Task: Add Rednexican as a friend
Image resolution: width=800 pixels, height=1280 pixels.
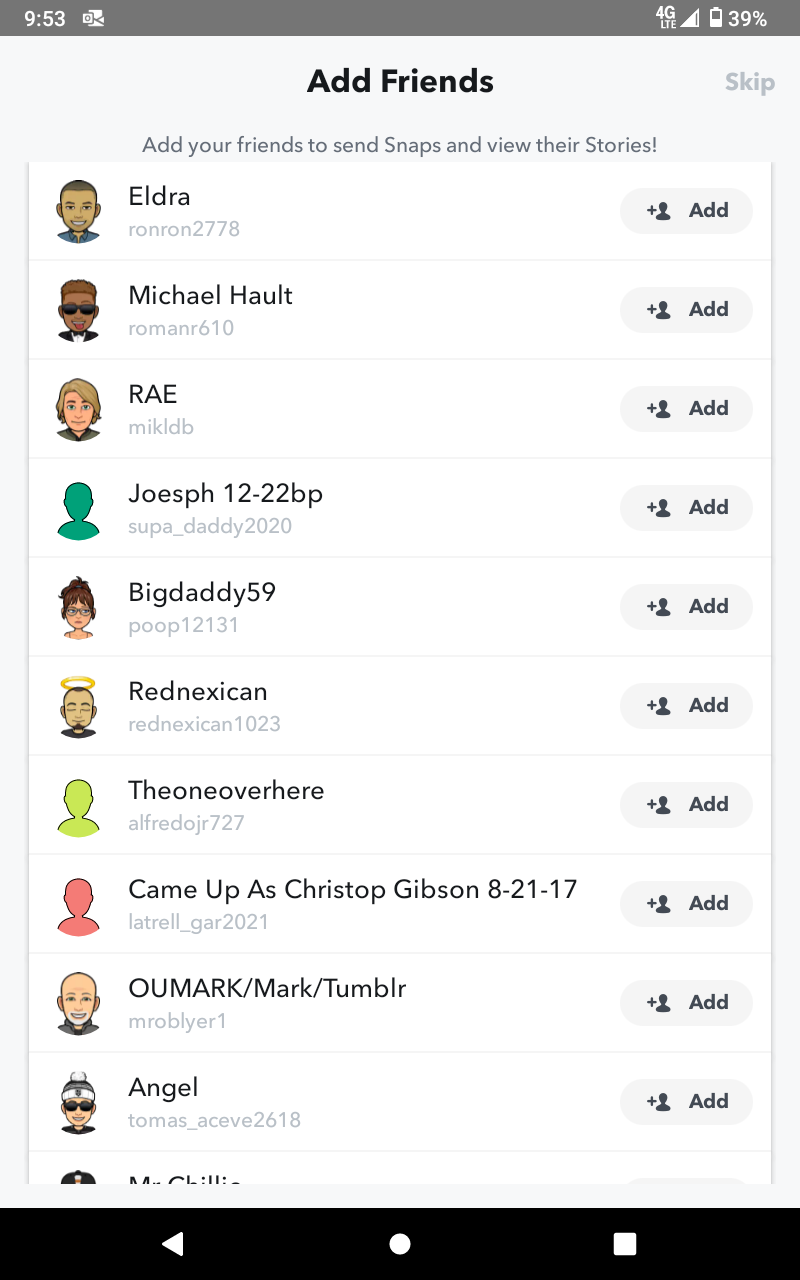Action: coord(686,706)
